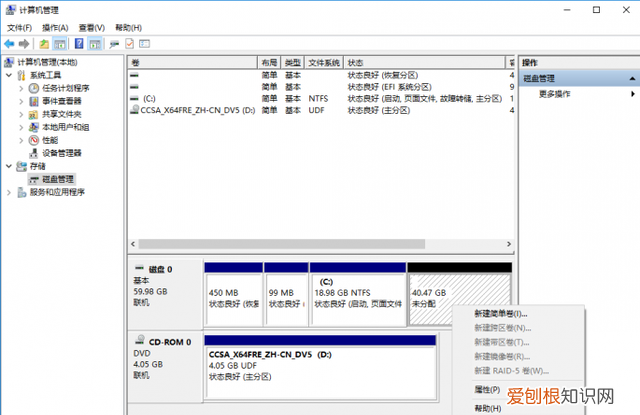Screen dimensions: 640x415
Task: Toggle the console tree pane icon
Action: click(60, 44)
